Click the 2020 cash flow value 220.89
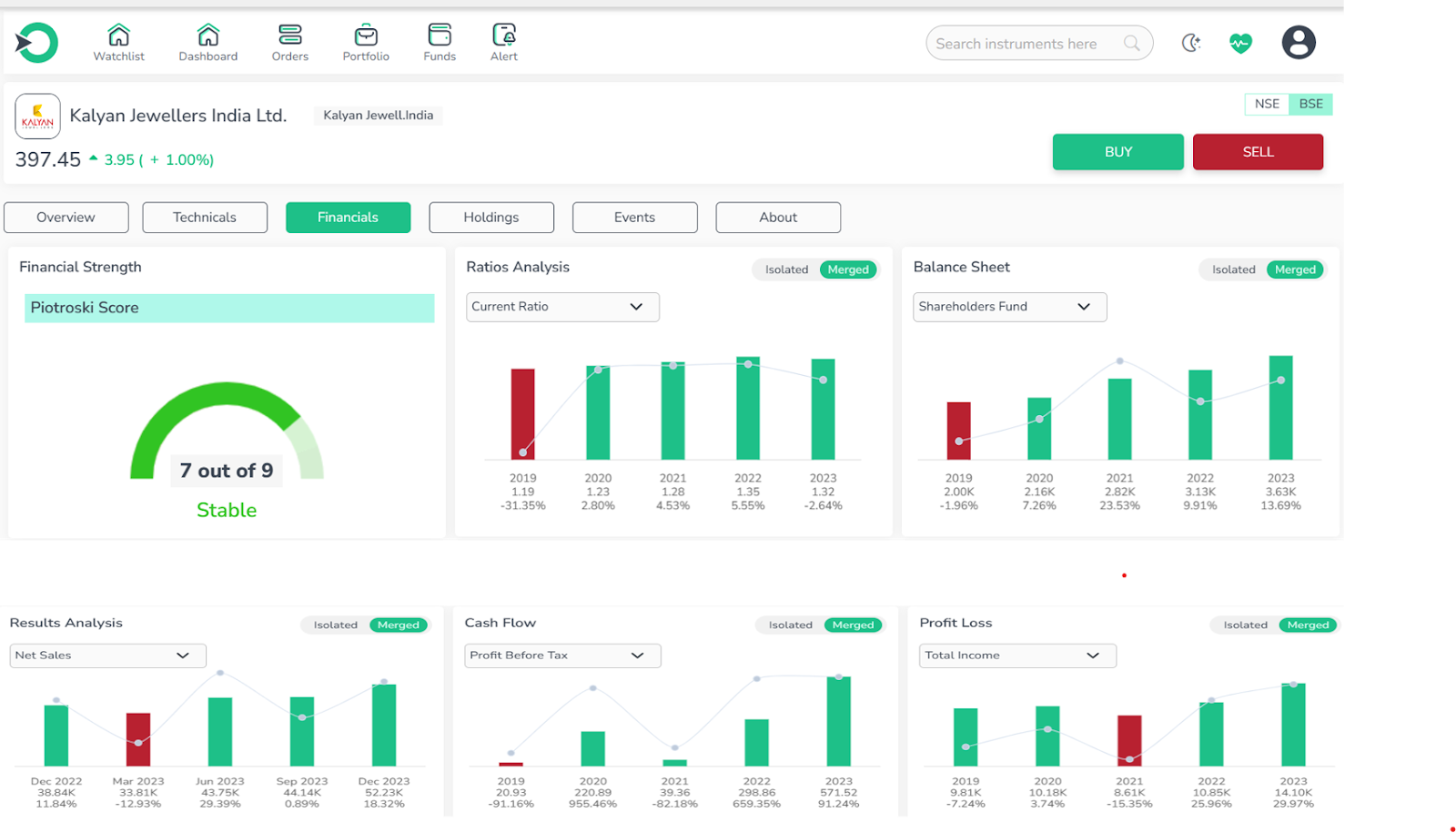 [x=592, y=793]
